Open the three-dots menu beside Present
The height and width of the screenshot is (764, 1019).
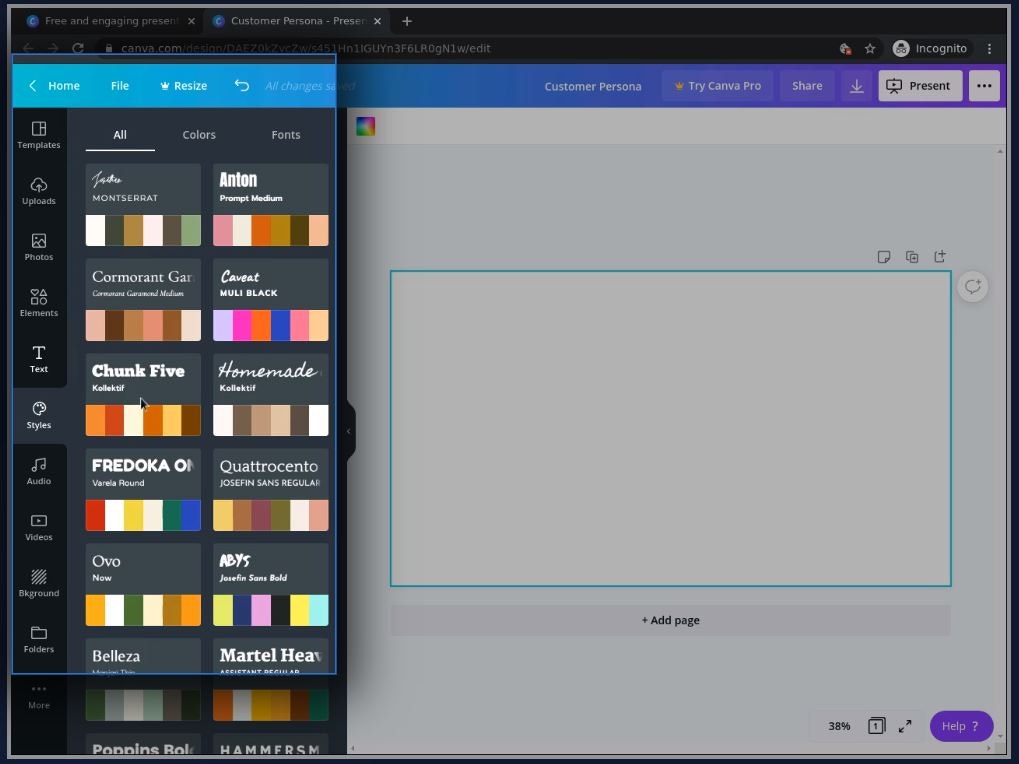click(x=984, y=86)
